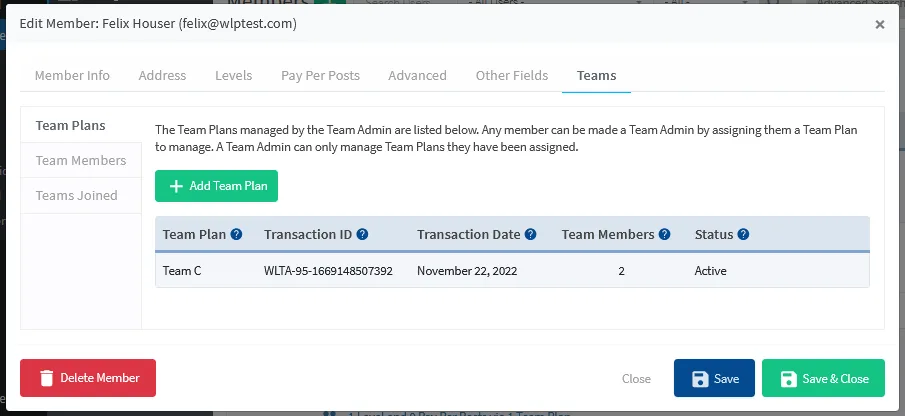Select the Team C plan cell

coord(182,271)
